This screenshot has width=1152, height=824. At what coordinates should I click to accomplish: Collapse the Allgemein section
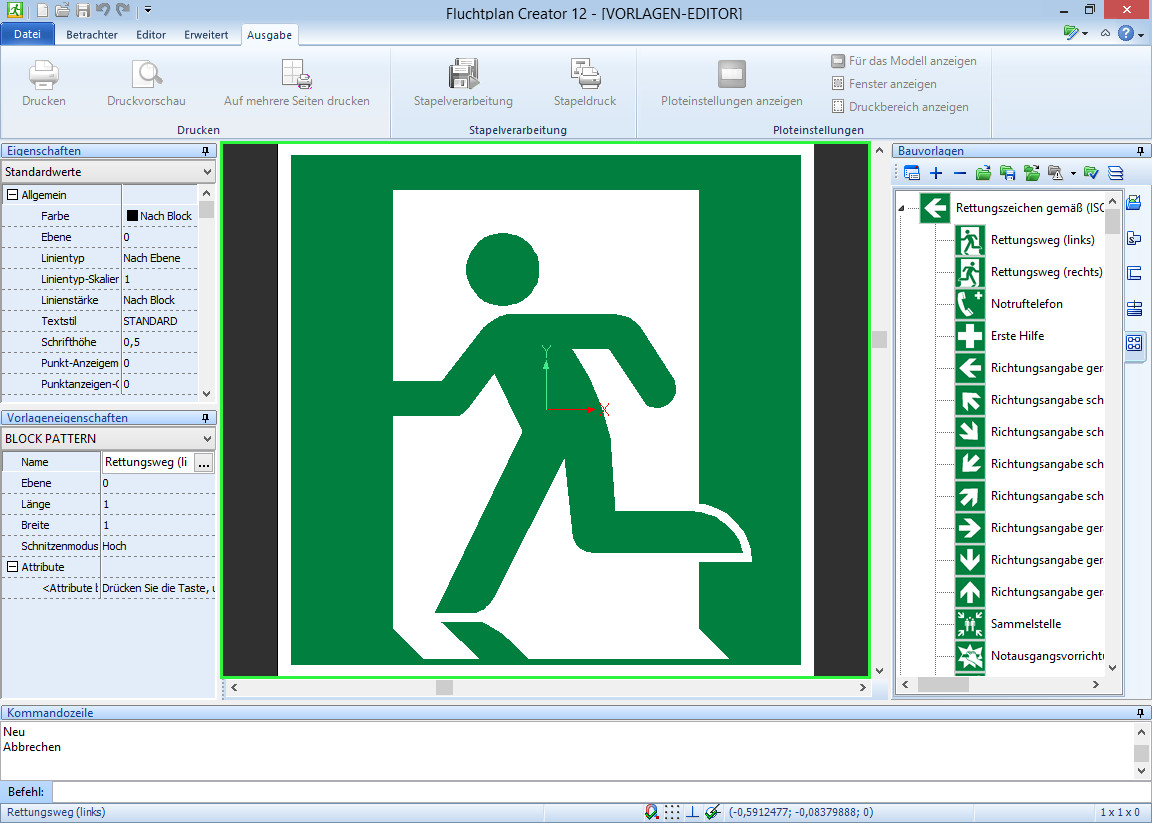12,195
